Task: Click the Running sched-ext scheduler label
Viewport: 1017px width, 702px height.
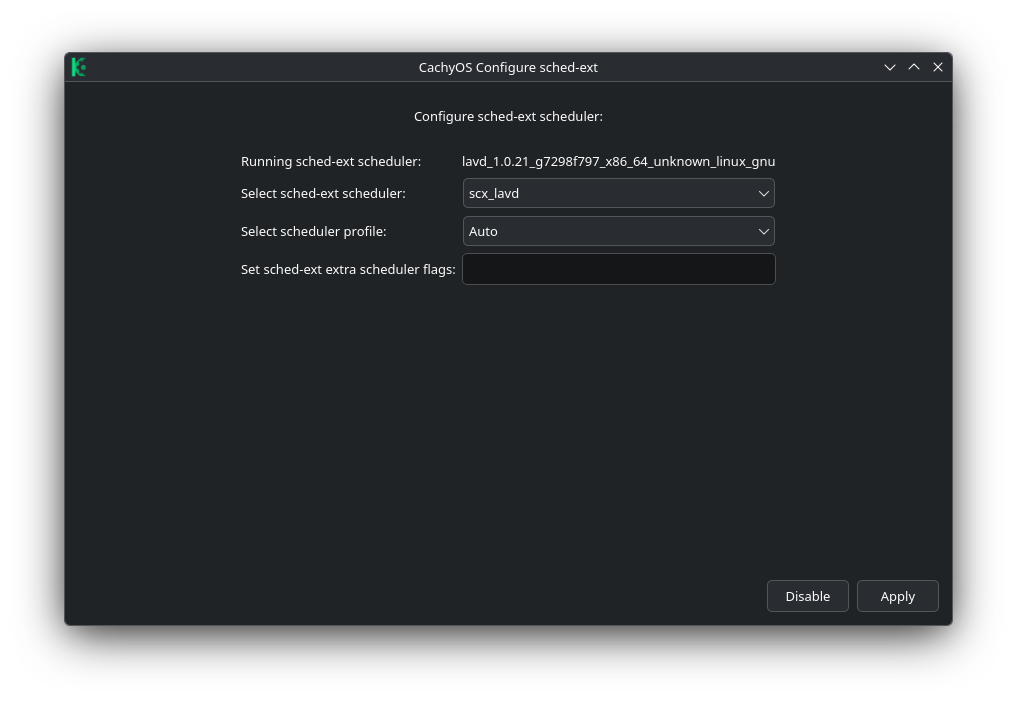Action: pyautogui.click(x=331, y=161)
